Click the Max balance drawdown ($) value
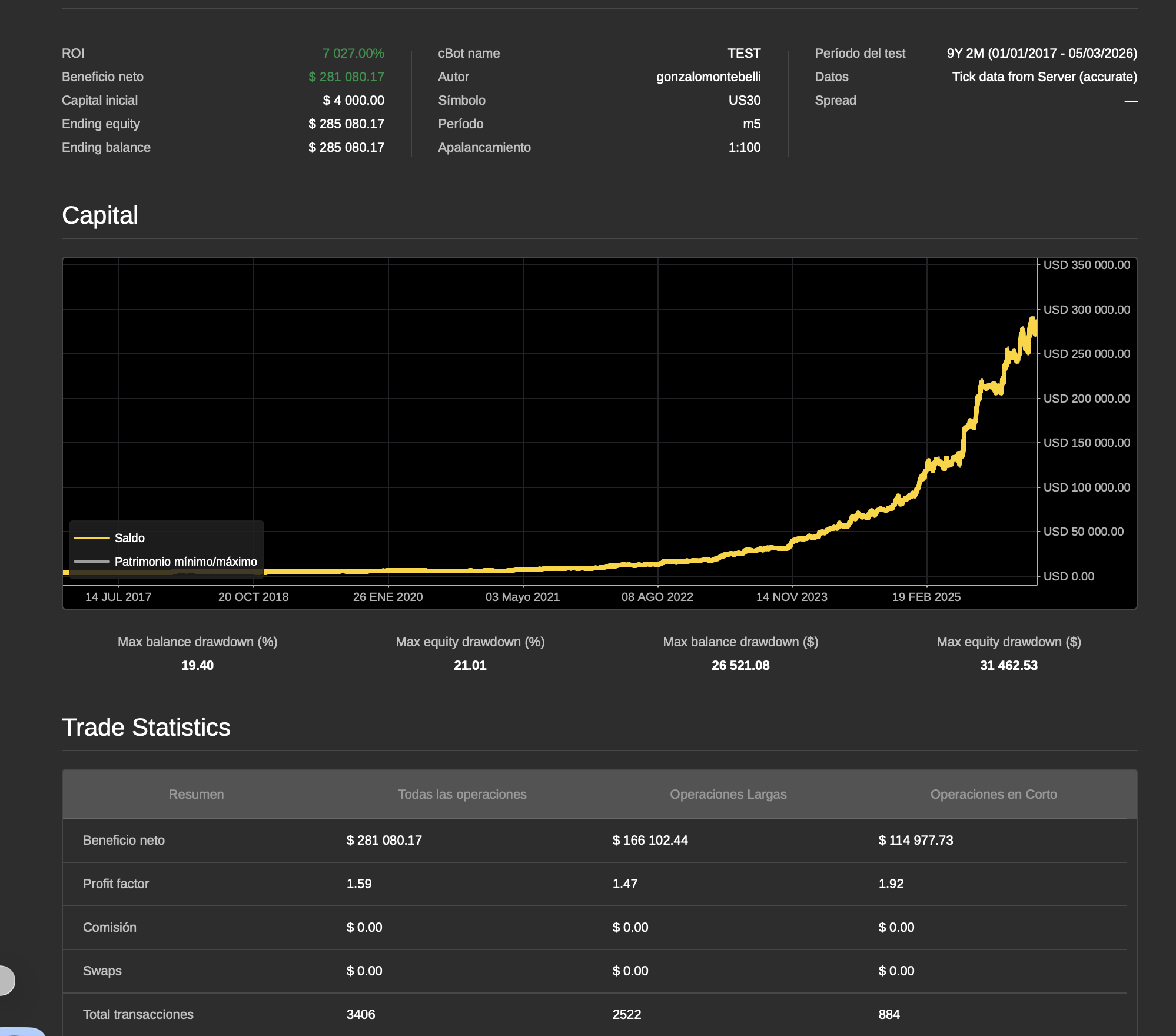Screen dimensions: 1176x1036 click(x=740, y=665)
